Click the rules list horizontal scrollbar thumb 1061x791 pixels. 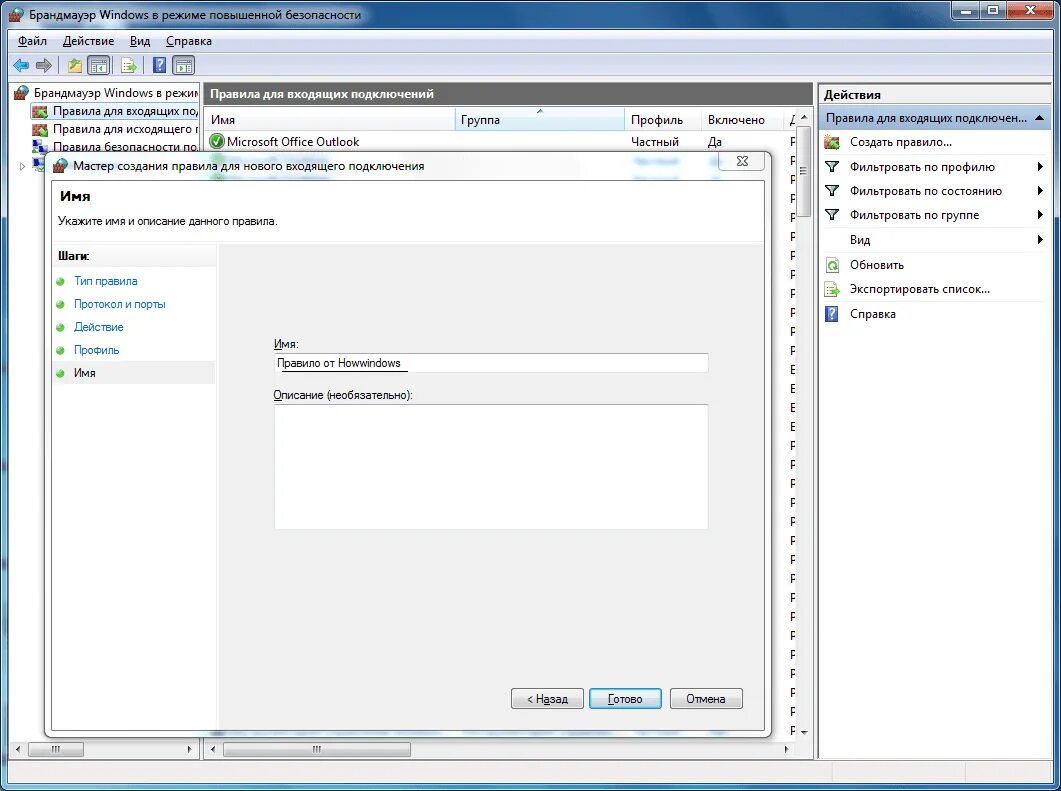(x=317, y=749)
